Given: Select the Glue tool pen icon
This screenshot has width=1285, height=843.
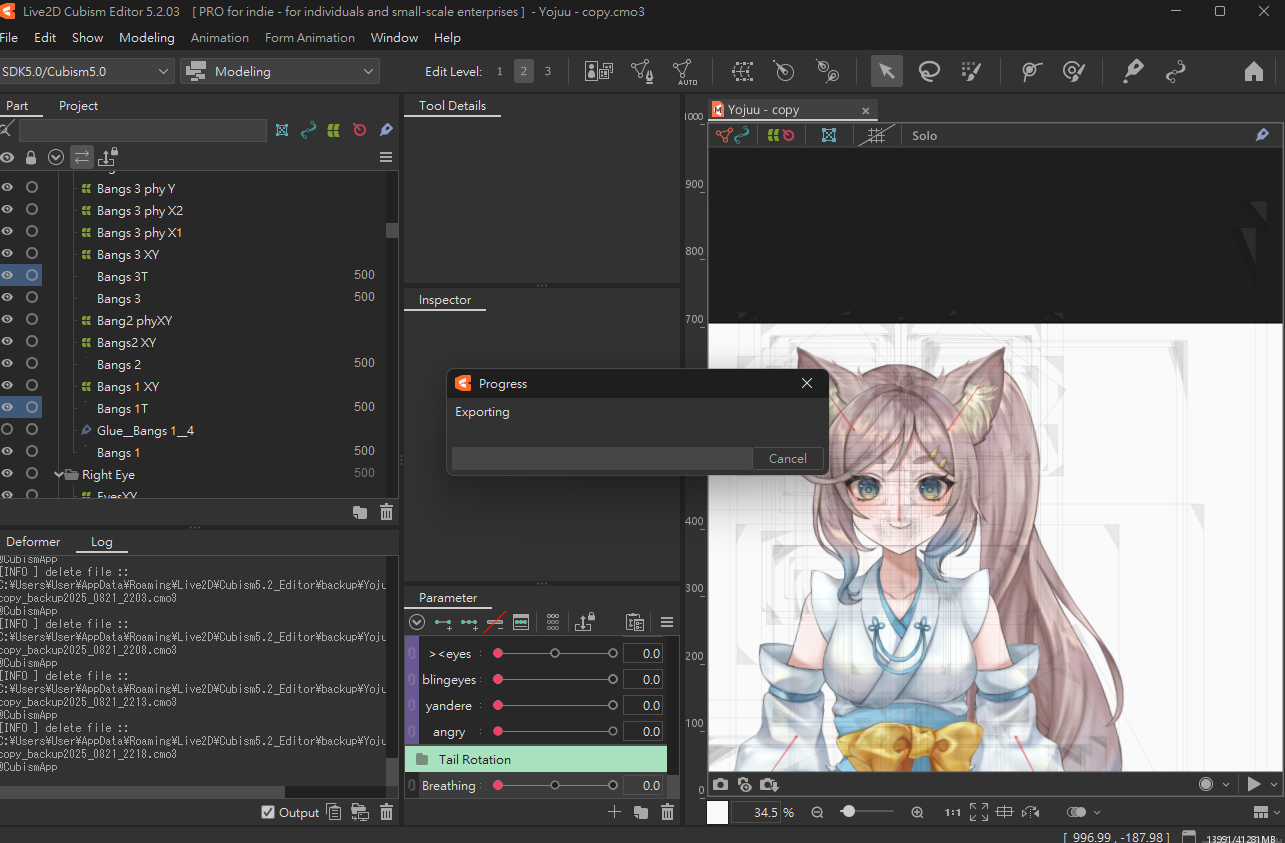Looking at the screenshot, I should click(x=1133, y=71).
